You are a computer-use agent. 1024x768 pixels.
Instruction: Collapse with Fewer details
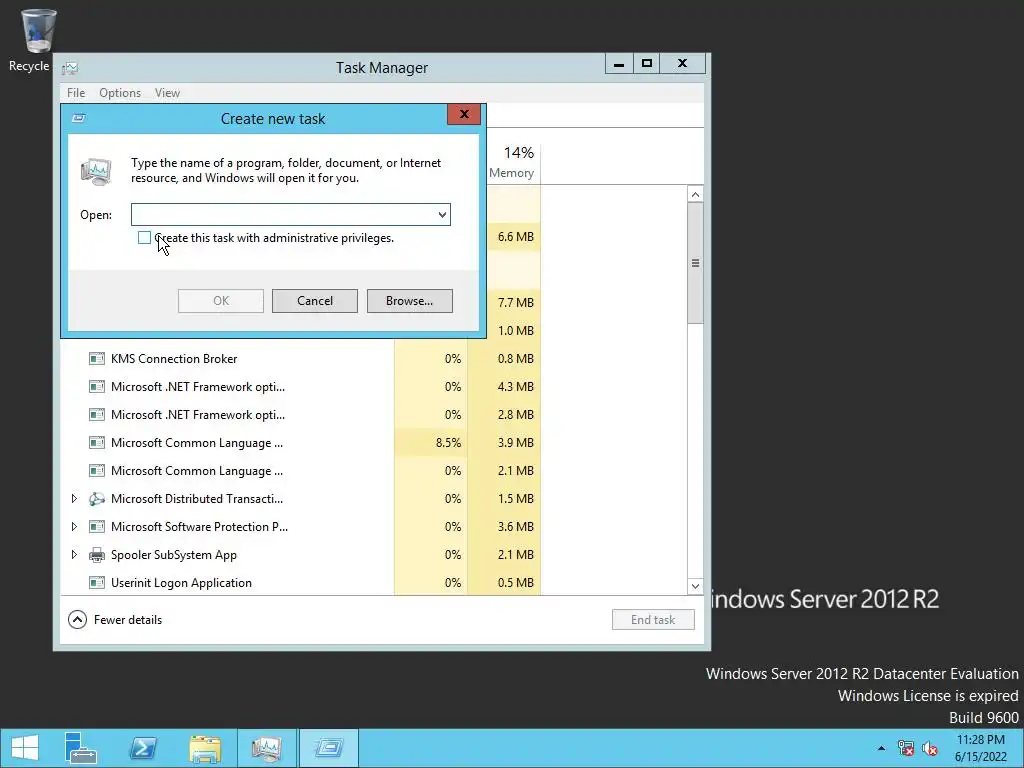tap(116, 620)
